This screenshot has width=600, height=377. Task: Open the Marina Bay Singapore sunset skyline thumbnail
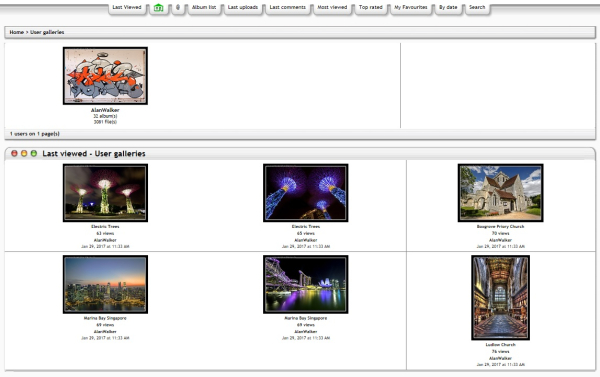point(105,284)
